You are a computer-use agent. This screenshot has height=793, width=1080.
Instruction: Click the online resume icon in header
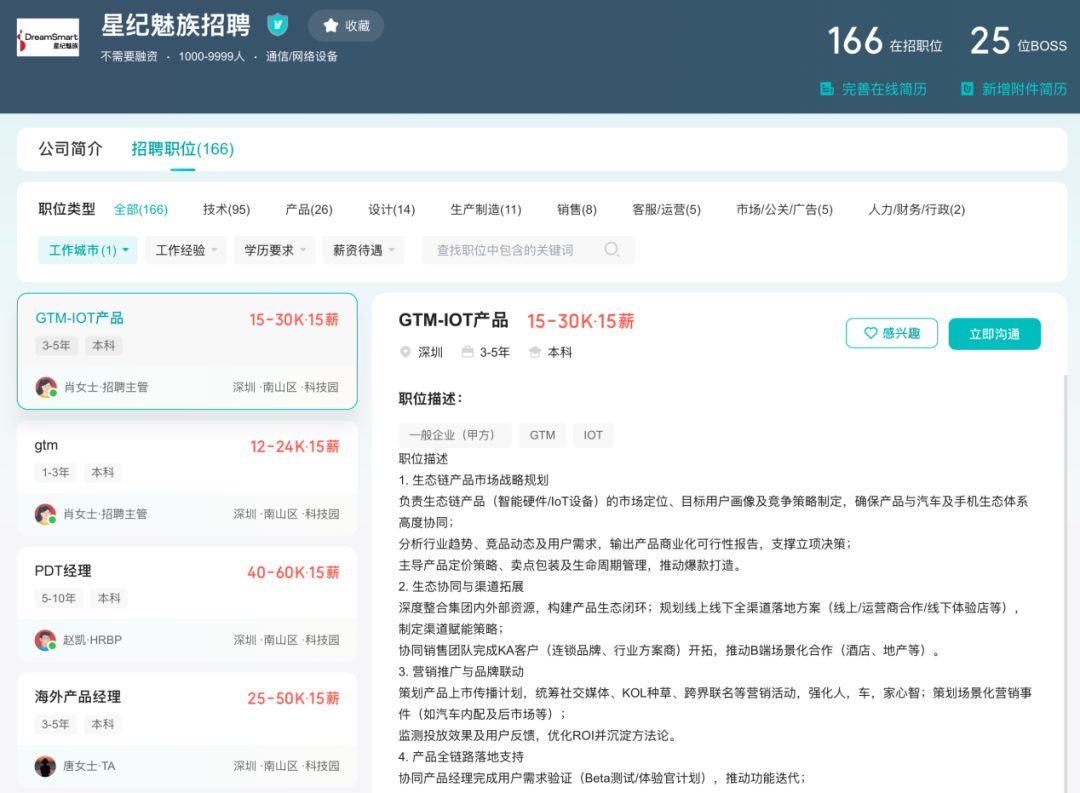pyautogui.click(x=827, y=89)
